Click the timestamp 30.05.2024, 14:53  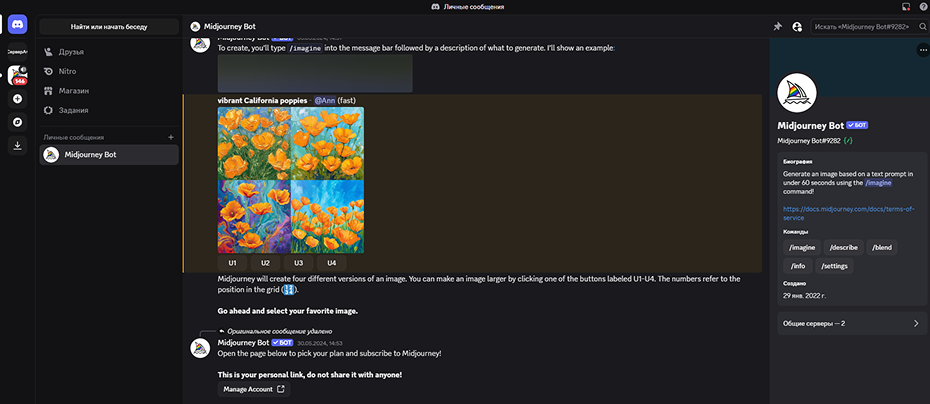tap(320, 343)
